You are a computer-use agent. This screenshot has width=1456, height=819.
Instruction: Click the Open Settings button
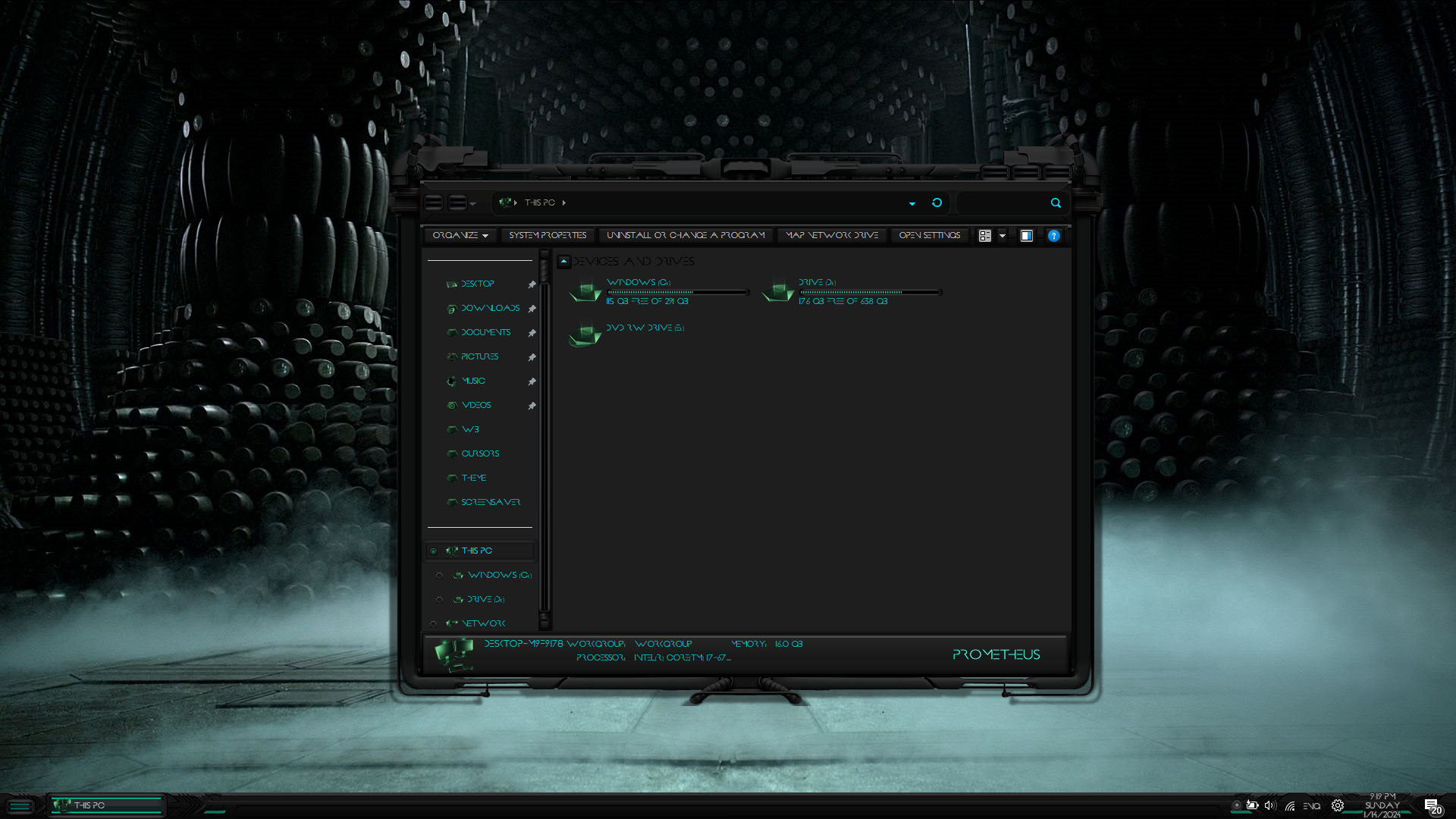[929, 236]
